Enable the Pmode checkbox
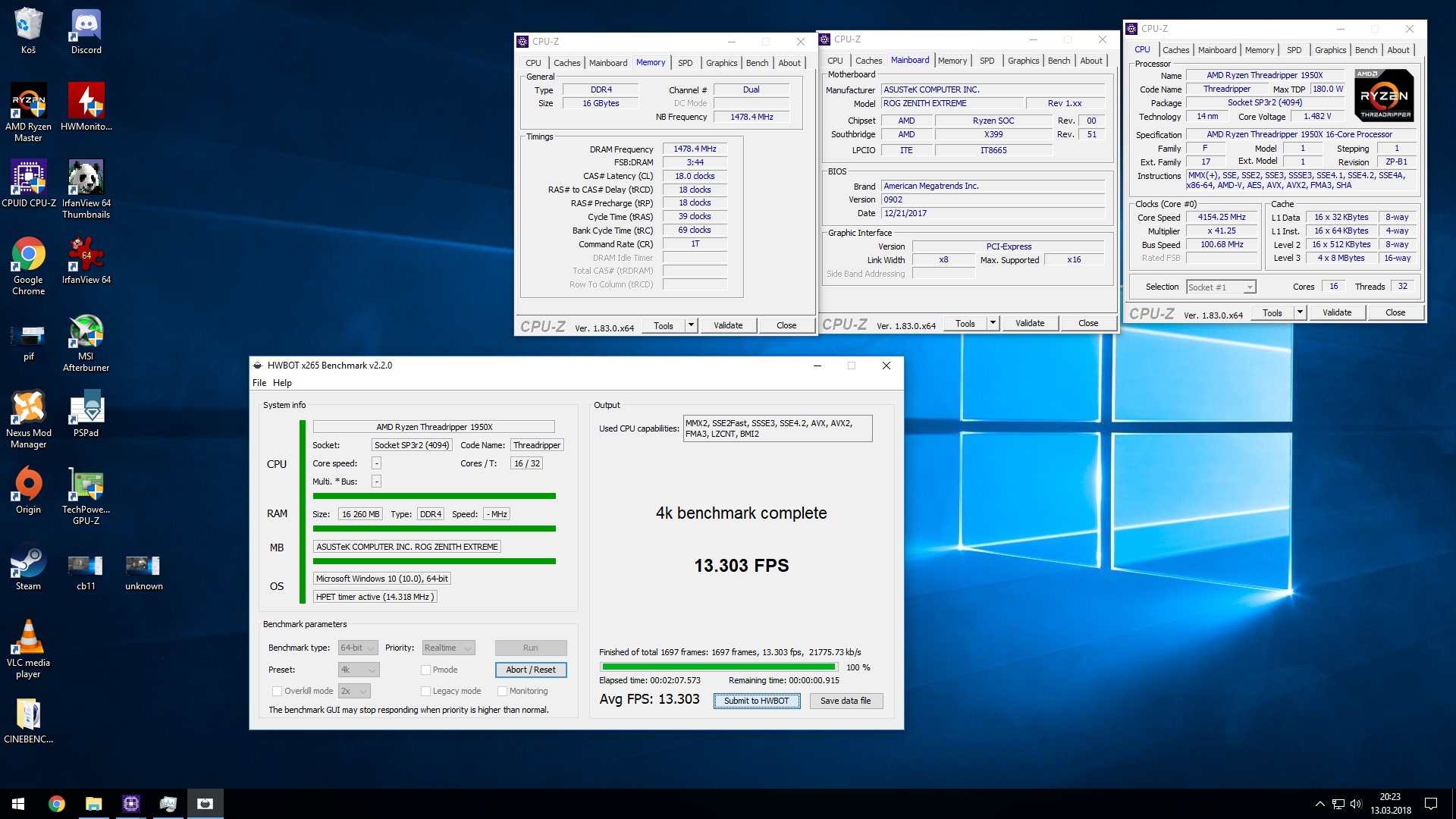 pos(425,670)
